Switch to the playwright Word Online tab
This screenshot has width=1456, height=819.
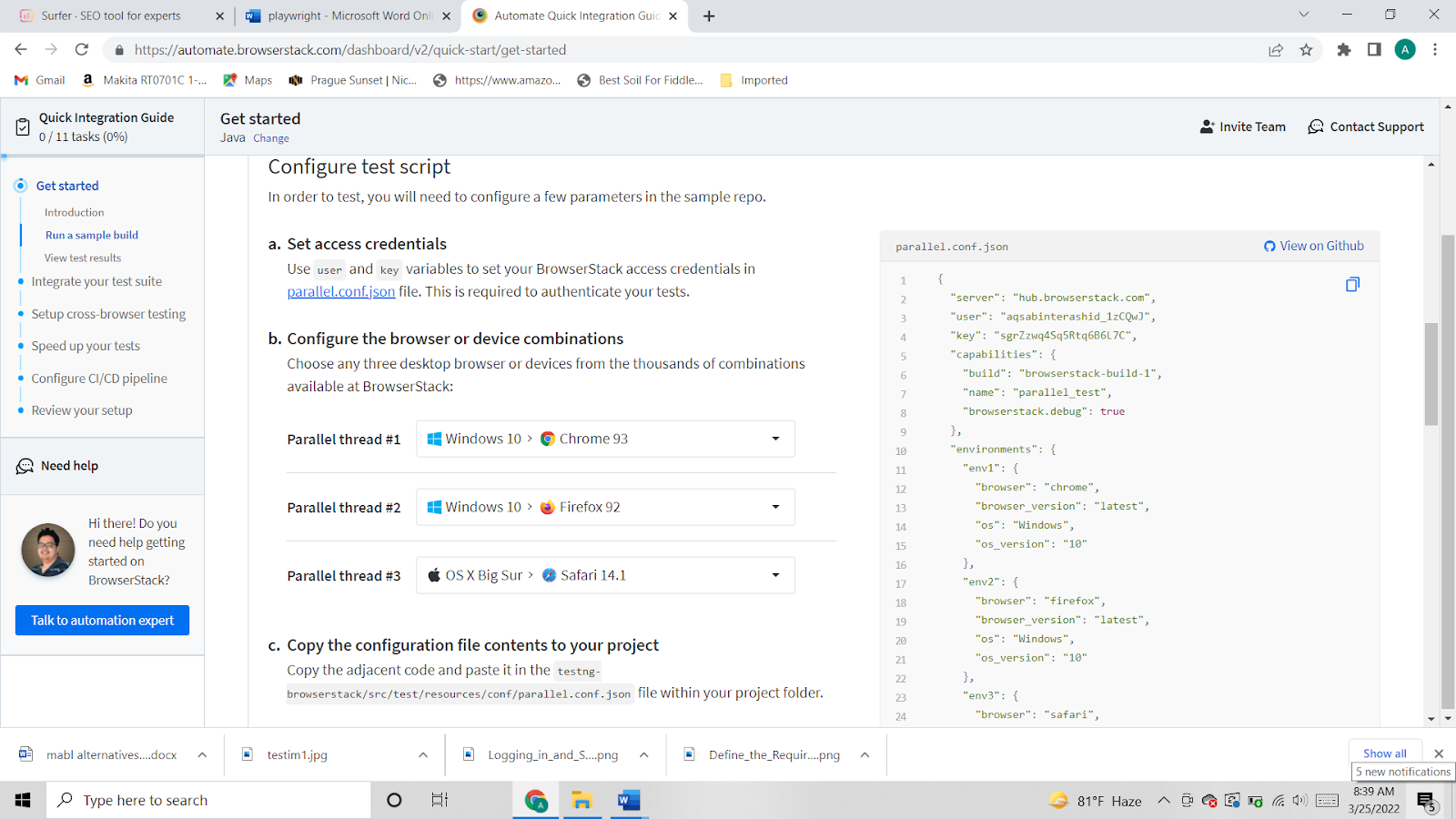[x=349, y=15]
